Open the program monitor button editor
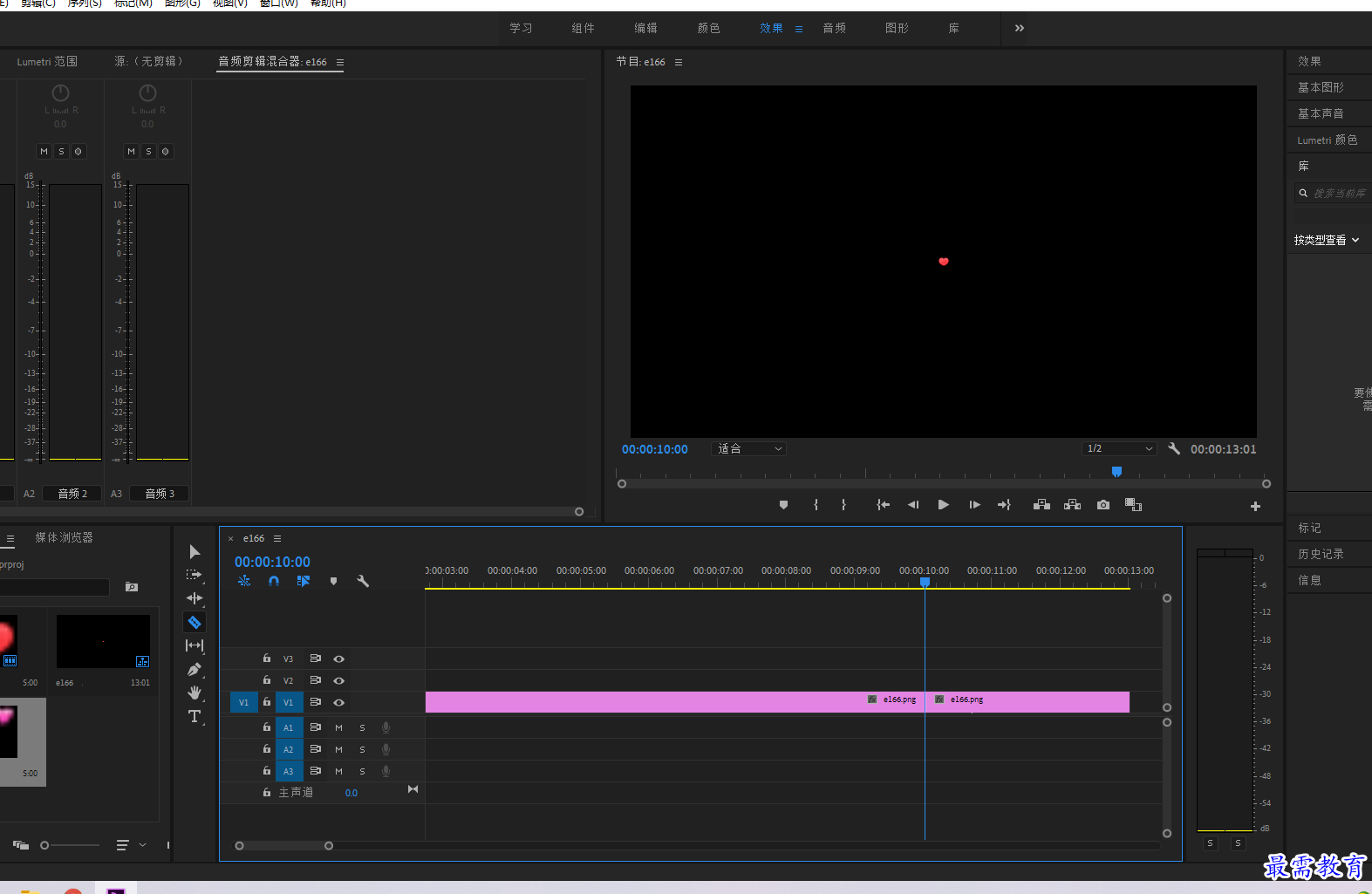This screenshot has height=894, width=1372. point(1255,506)
